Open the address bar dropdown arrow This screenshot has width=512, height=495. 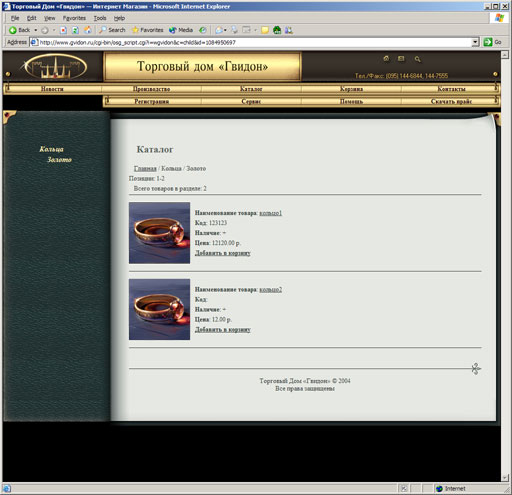[475, 42]
